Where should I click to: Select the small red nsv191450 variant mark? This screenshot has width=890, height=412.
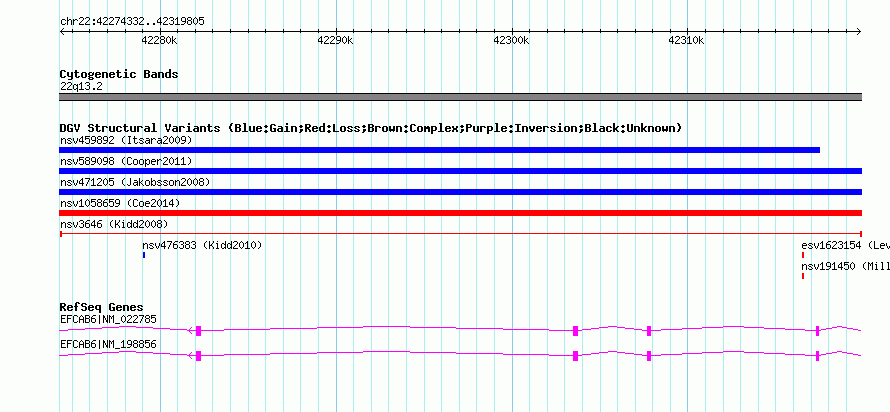click(803, 276)
